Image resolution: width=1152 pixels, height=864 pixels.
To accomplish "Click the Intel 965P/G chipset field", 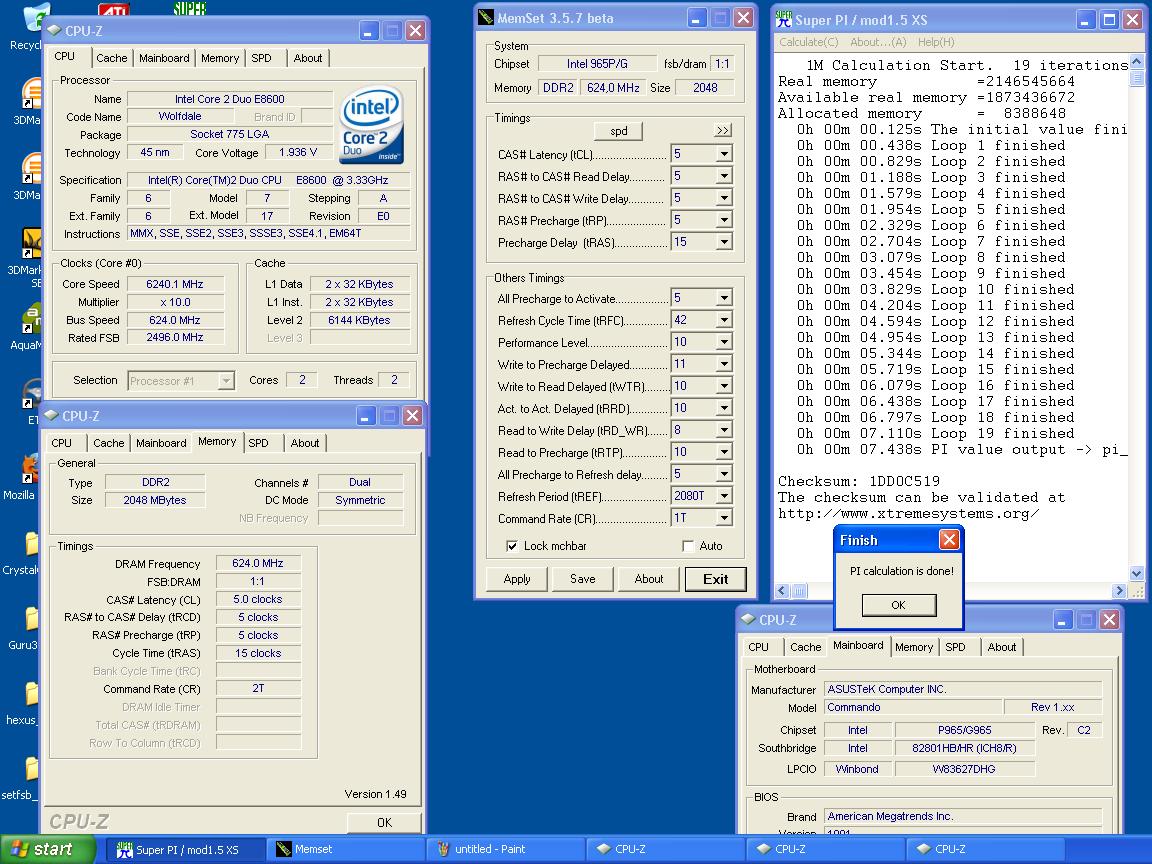I will [x=597, y=64].
